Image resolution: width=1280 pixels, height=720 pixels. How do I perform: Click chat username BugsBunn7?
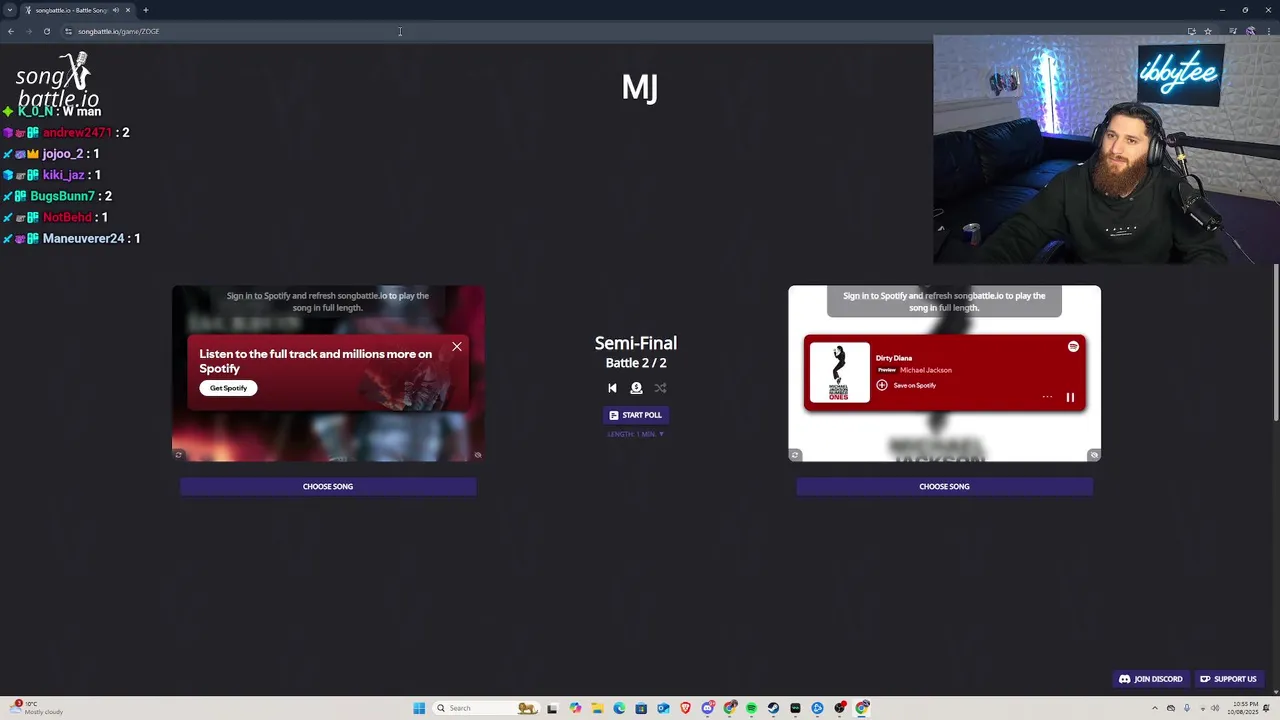[x=63, y=196]
